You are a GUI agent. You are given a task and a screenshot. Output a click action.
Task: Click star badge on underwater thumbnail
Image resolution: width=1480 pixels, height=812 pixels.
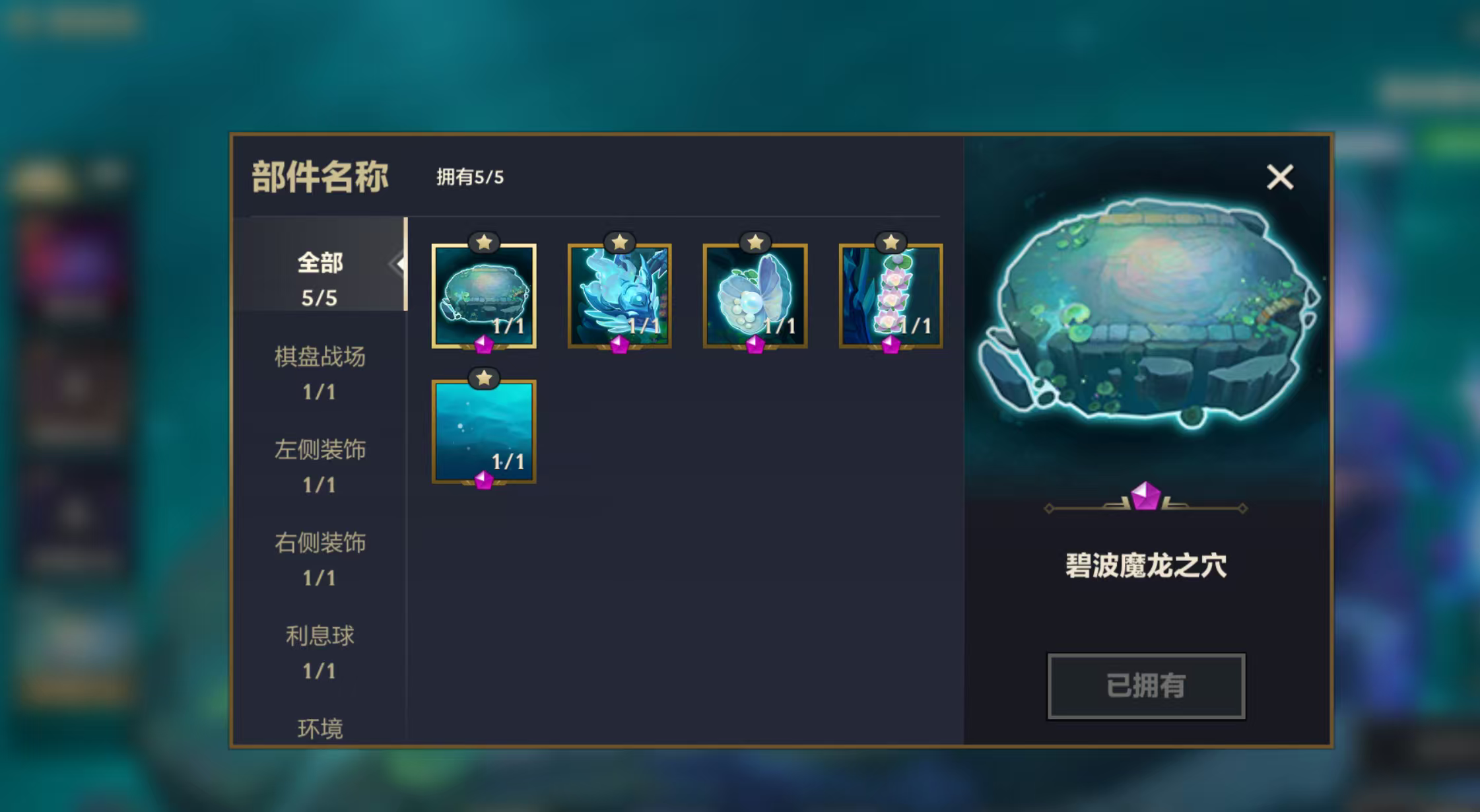click(484, 378)
